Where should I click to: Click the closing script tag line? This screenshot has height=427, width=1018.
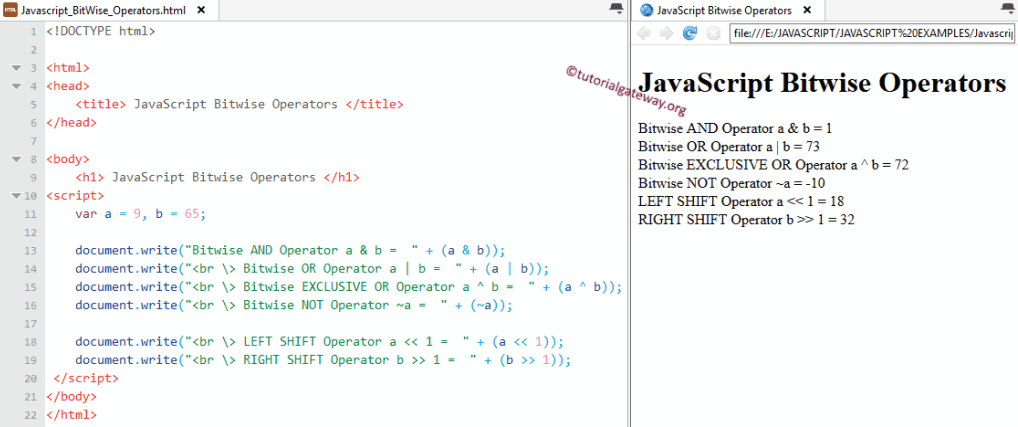coord(86,378)
